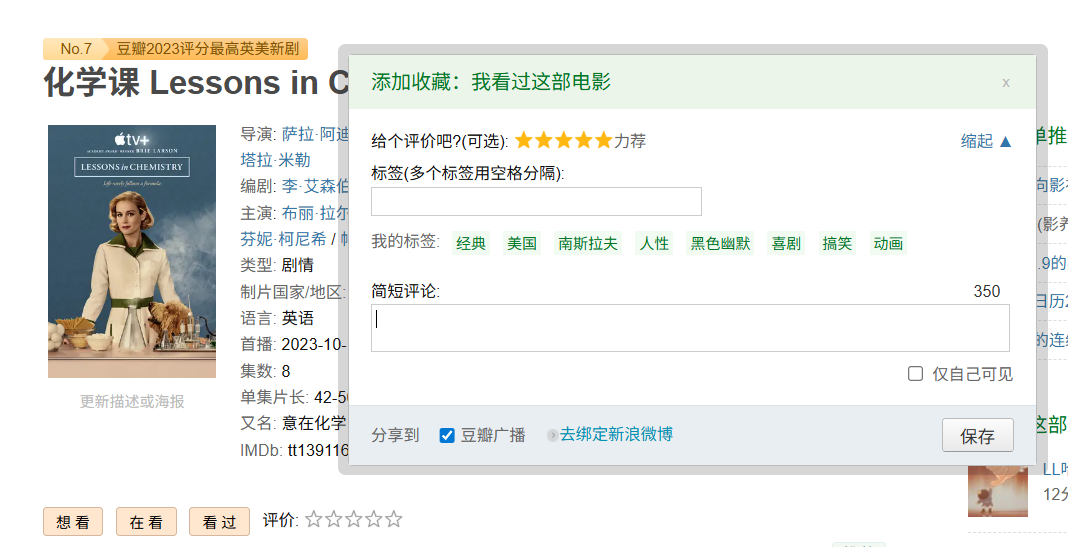The width and height of the screenshot is (1068, 547).
Task: Click arrow icon beside 去绑定新浪微博
Action: point(552,436)
